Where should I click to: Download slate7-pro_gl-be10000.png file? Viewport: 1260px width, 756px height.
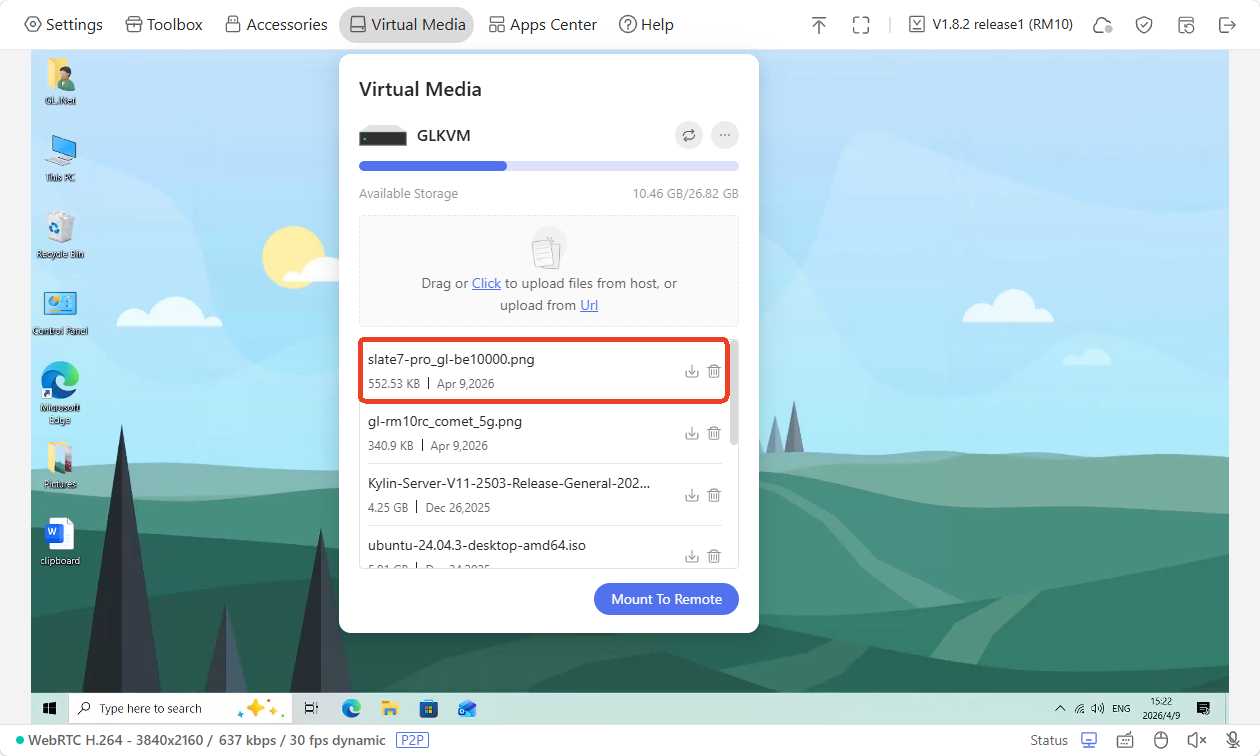(691, 371)
